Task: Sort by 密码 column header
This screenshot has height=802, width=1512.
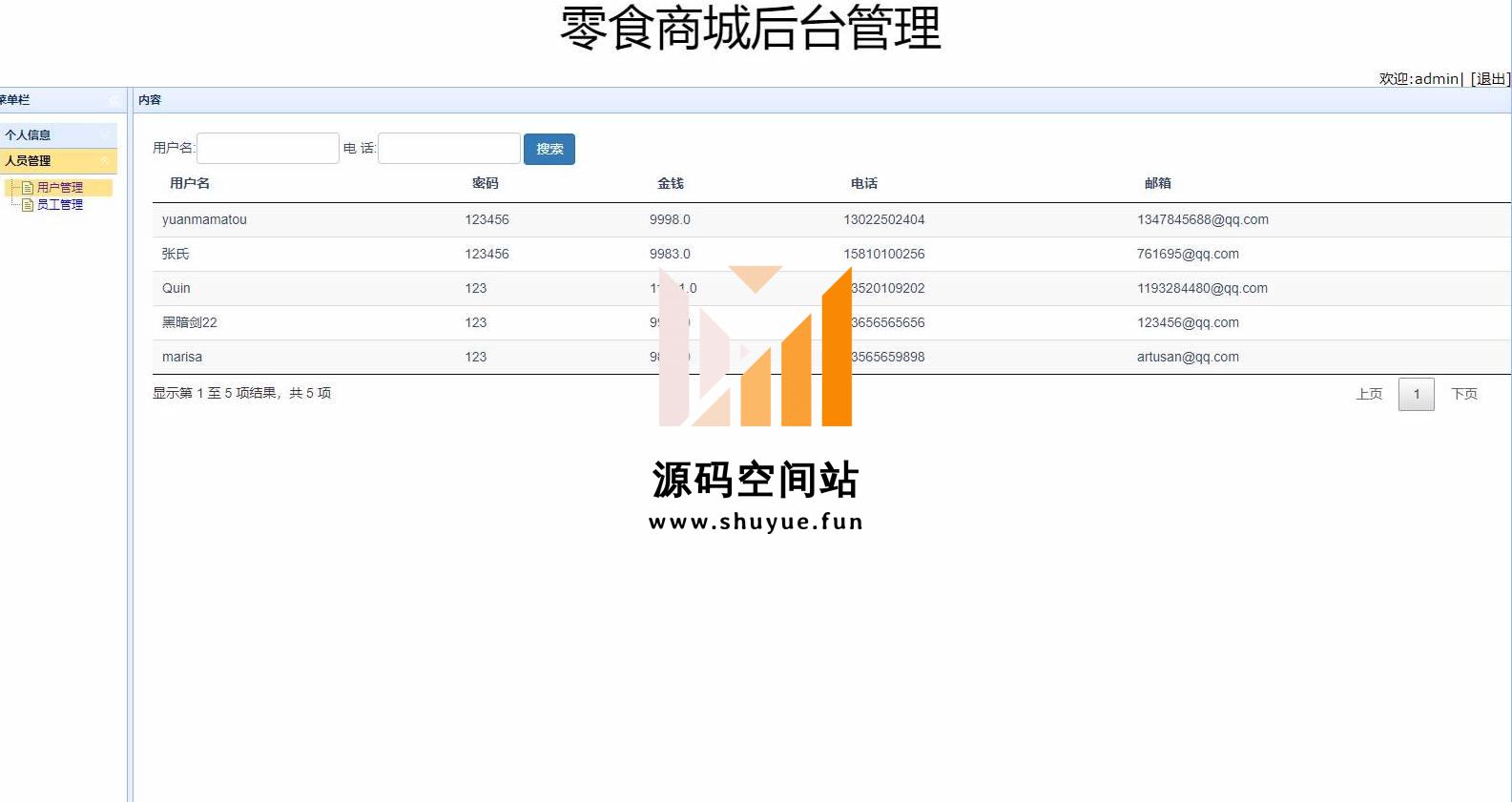Action: [x=486, y=183]
